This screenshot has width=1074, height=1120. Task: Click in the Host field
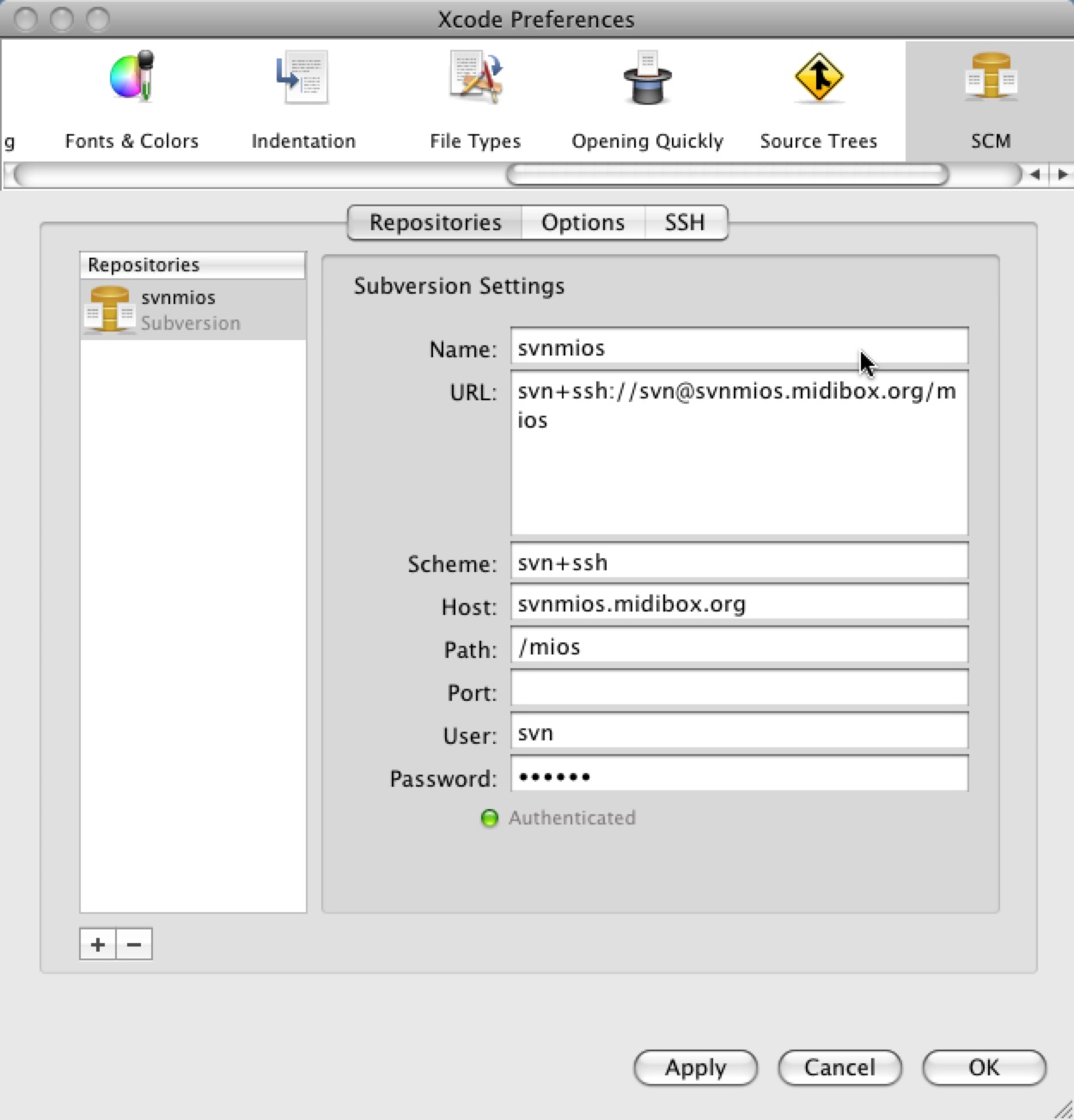click(739, 604)
